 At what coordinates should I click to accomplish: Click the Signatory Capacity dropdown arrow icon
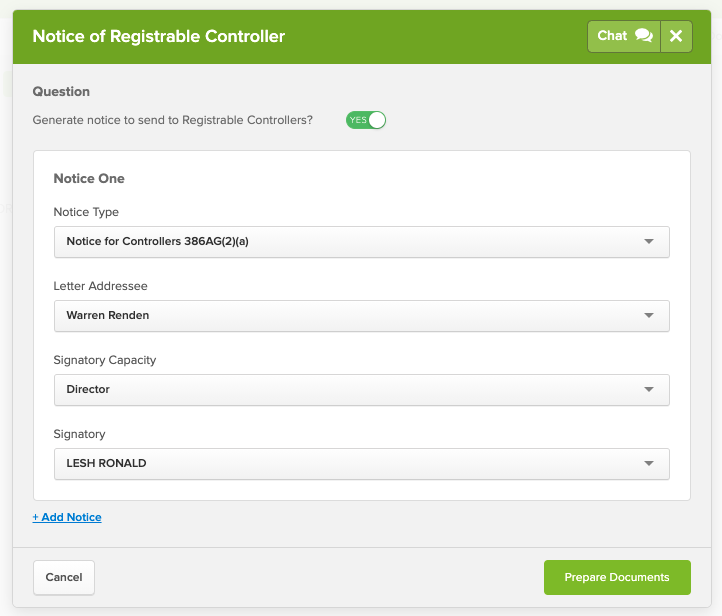(x=648, y=390)
